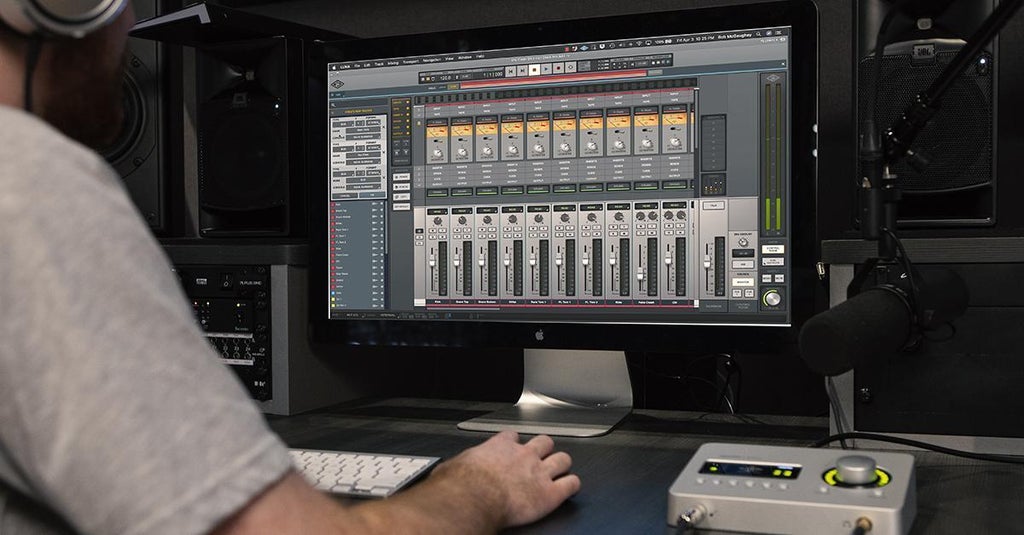This screenshot has width=1024, height=535.
Task: Click the HiHat channel pan knob
Action: [x=513, y=219]
